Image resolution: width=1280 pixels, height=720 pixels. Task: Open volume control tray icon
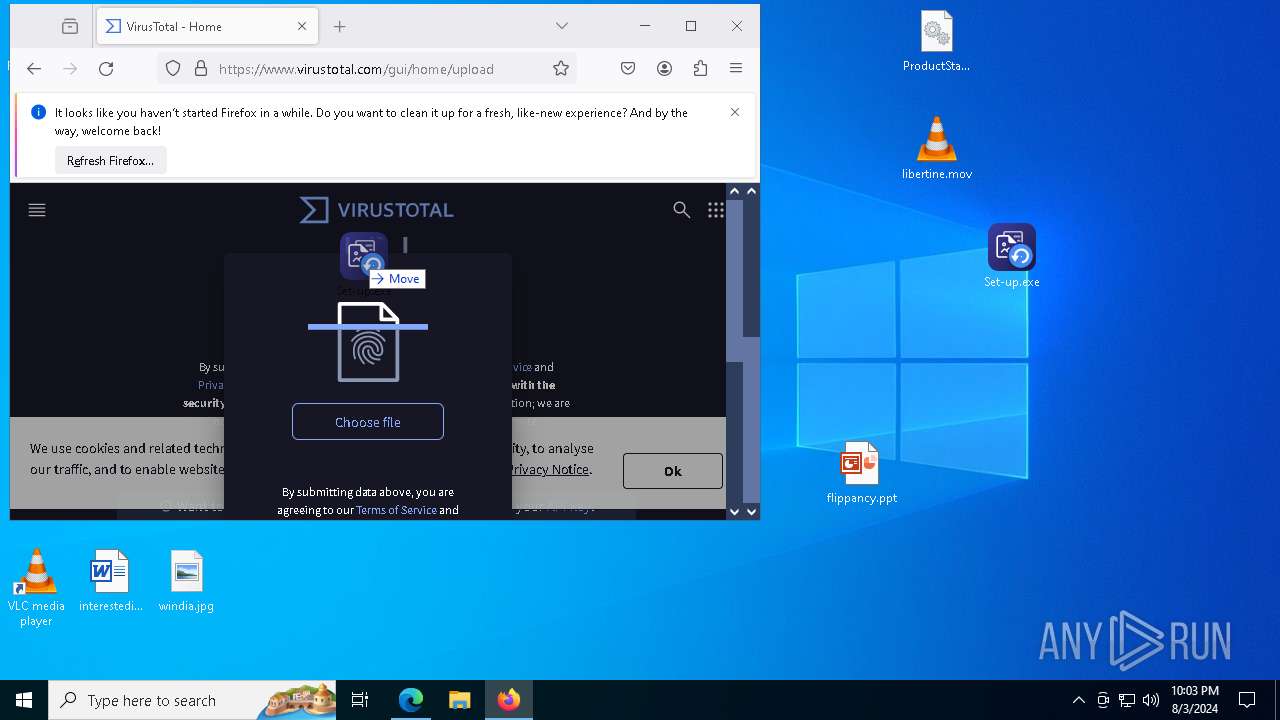[x=1150, y=700]
